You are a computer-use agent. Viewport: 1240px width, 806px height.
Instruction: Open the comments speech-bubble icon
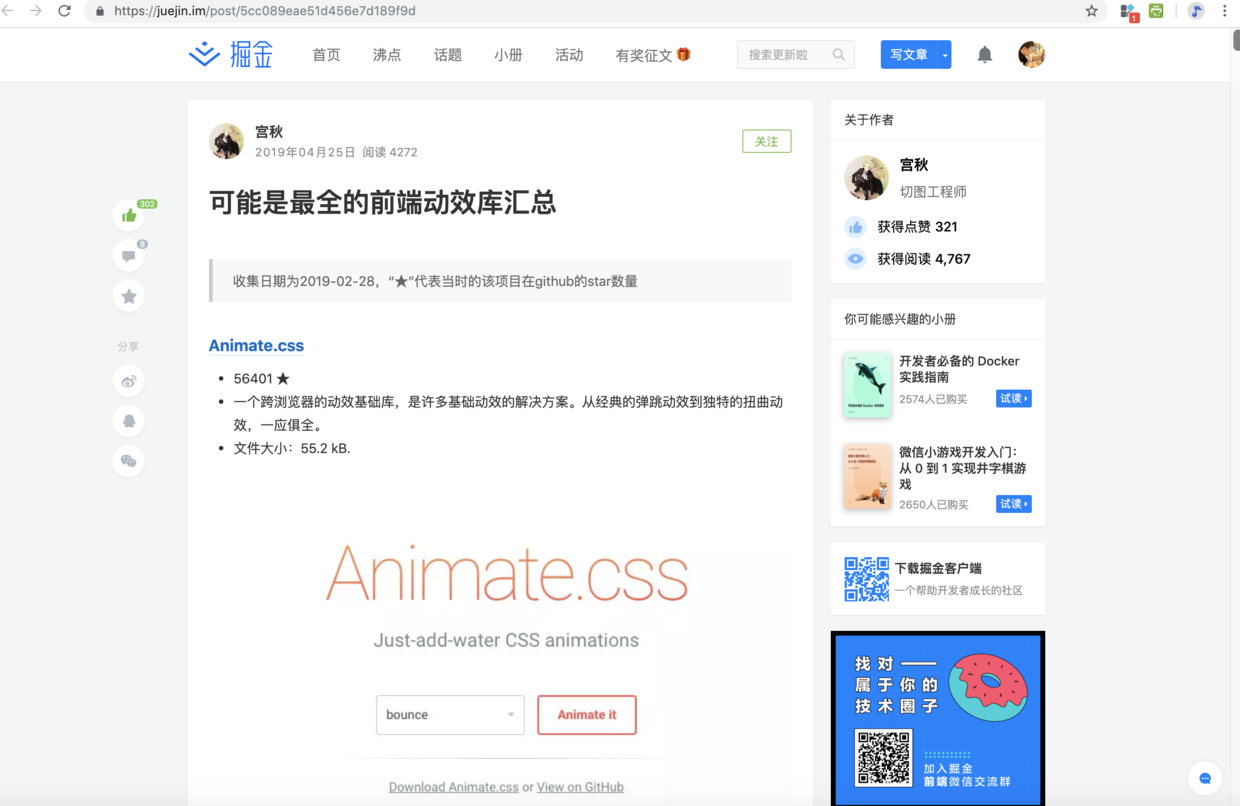click(x=129, y=256)
